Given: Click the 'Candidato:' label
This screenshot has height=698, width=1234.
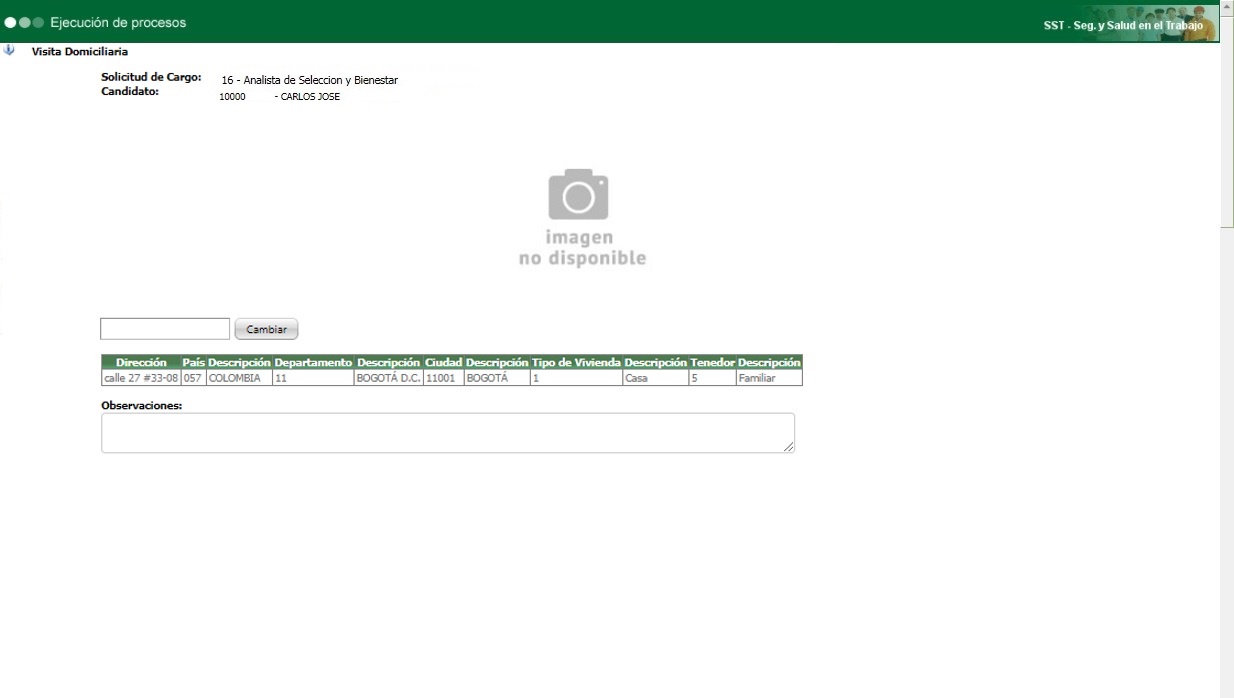Looking at the screenshot, I should coord(130,90).
